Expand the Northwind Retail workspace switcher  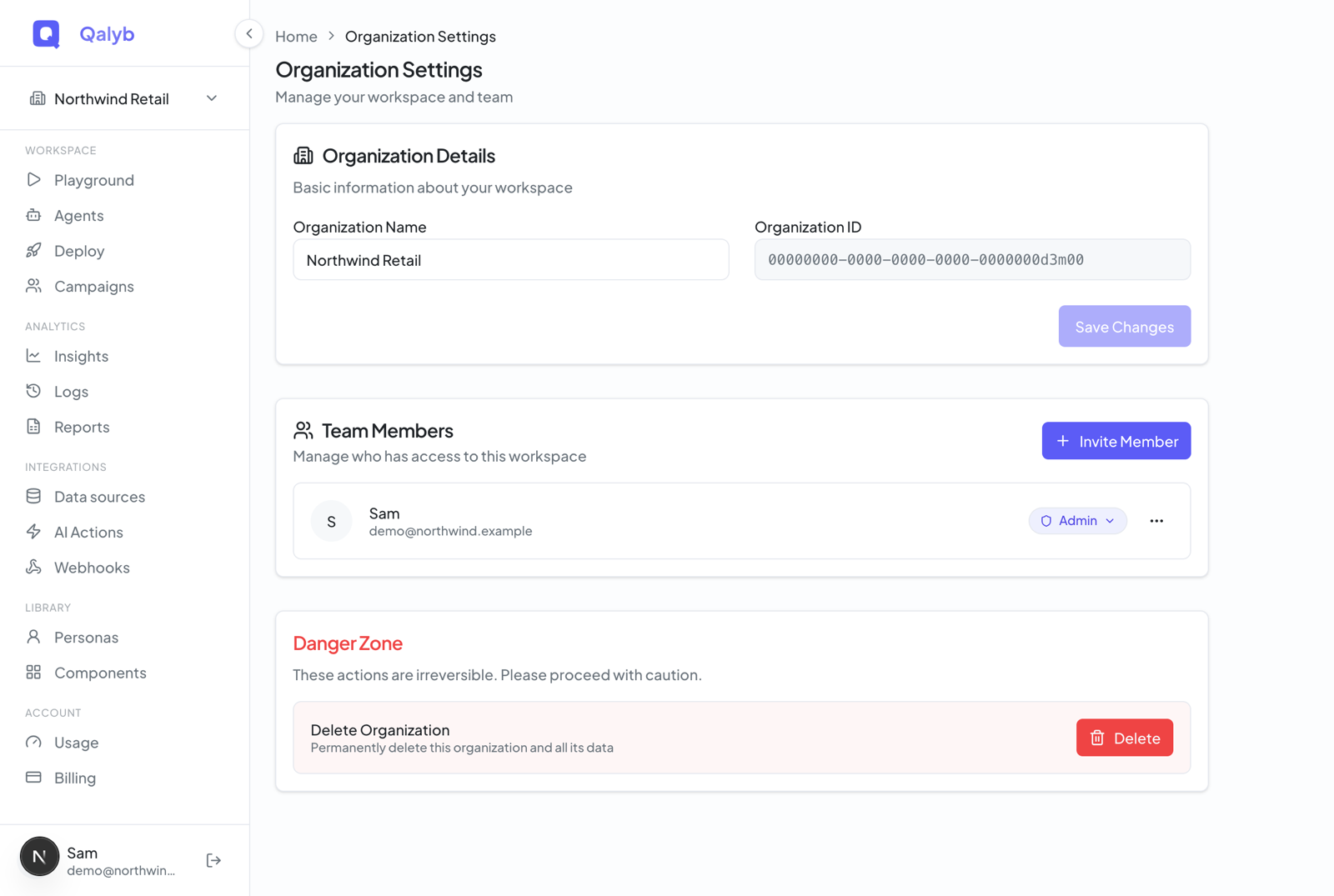124,98
